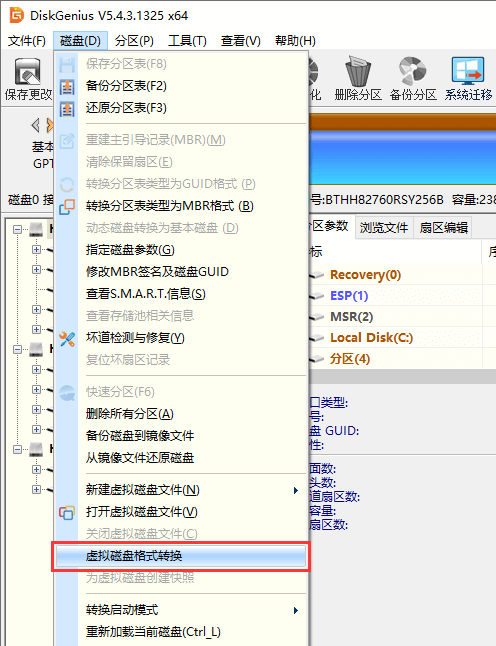The height and width of the screenshot is (646, 496).
Task: Click the Save Changes (保存更改) toolbar icon
Action: coord(28,71)
